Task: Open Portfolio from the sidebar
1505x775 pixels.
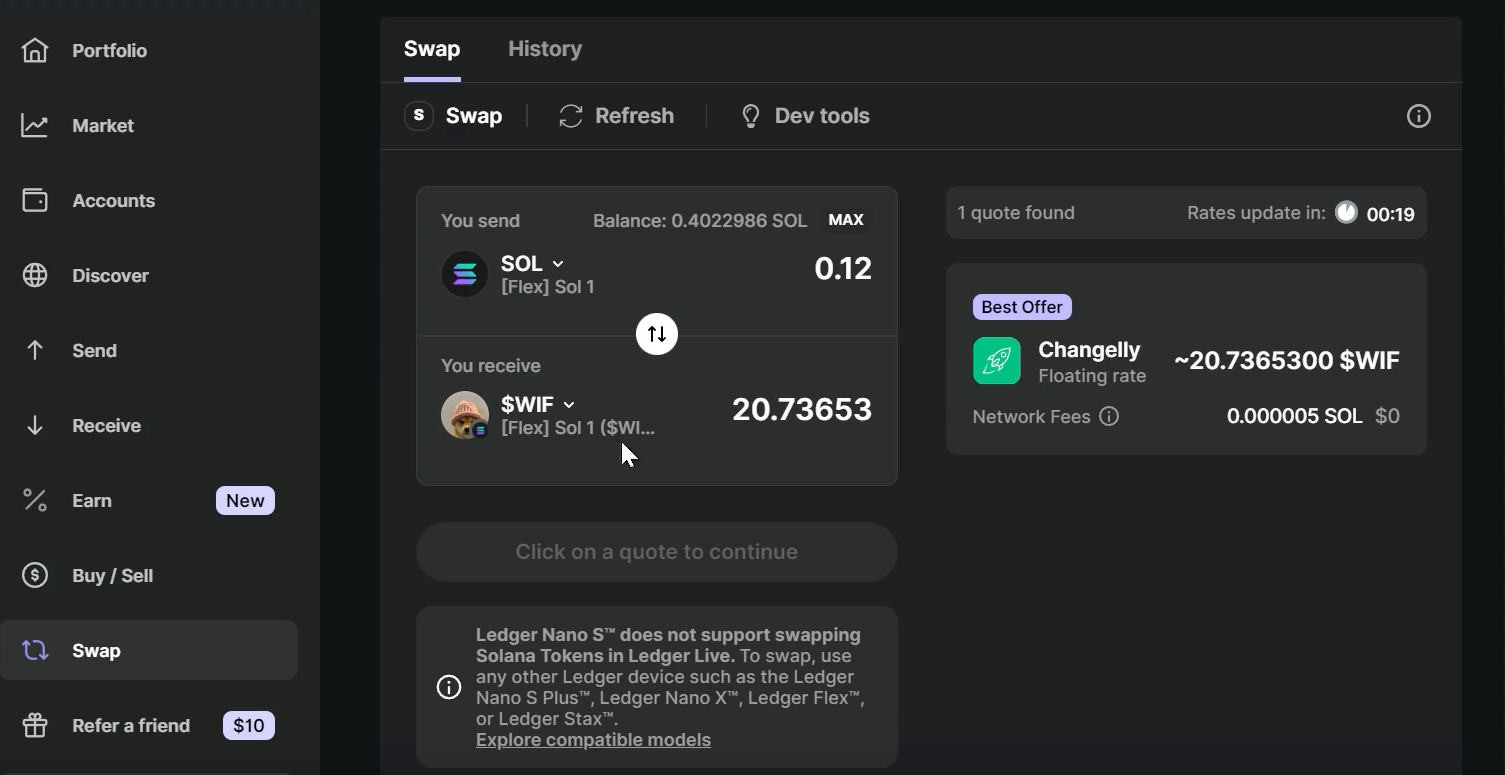Action: coord(109,50)
